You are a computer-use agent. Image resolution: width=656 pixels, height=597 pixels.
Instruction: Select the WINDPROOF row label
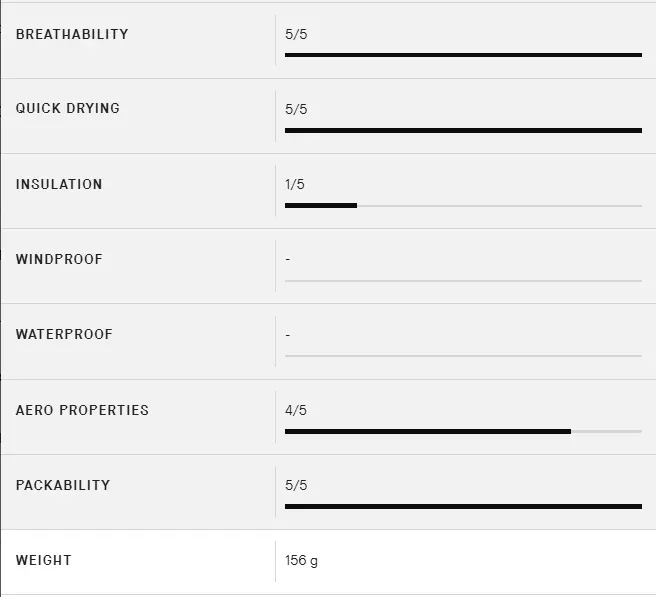(59, 259)
